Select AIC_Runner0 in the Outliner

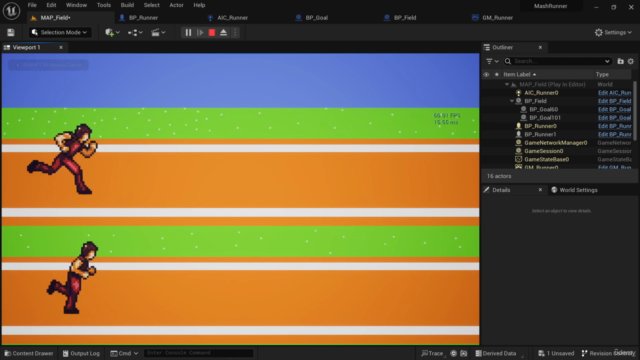pos(541,93)
